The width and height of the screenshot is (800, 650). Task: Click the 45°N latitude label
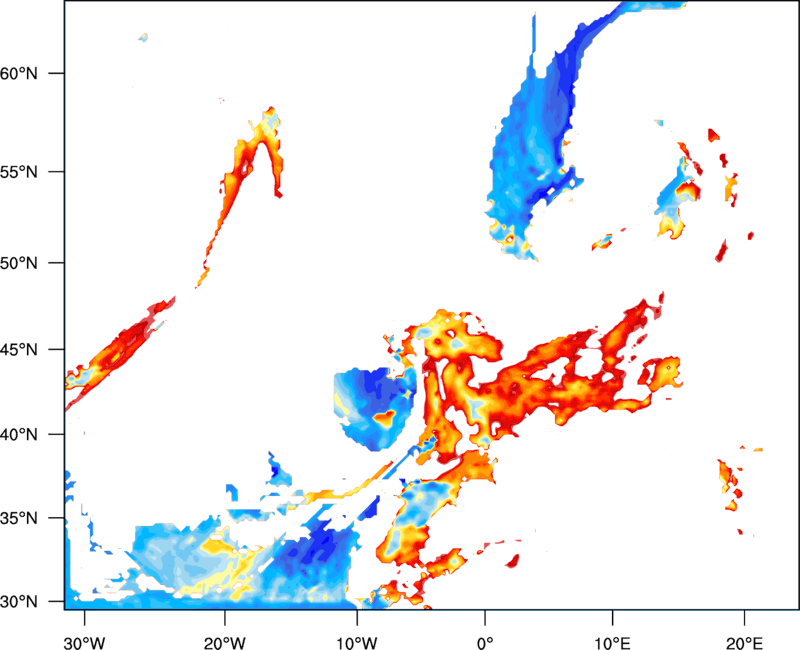tap(19, 349)
